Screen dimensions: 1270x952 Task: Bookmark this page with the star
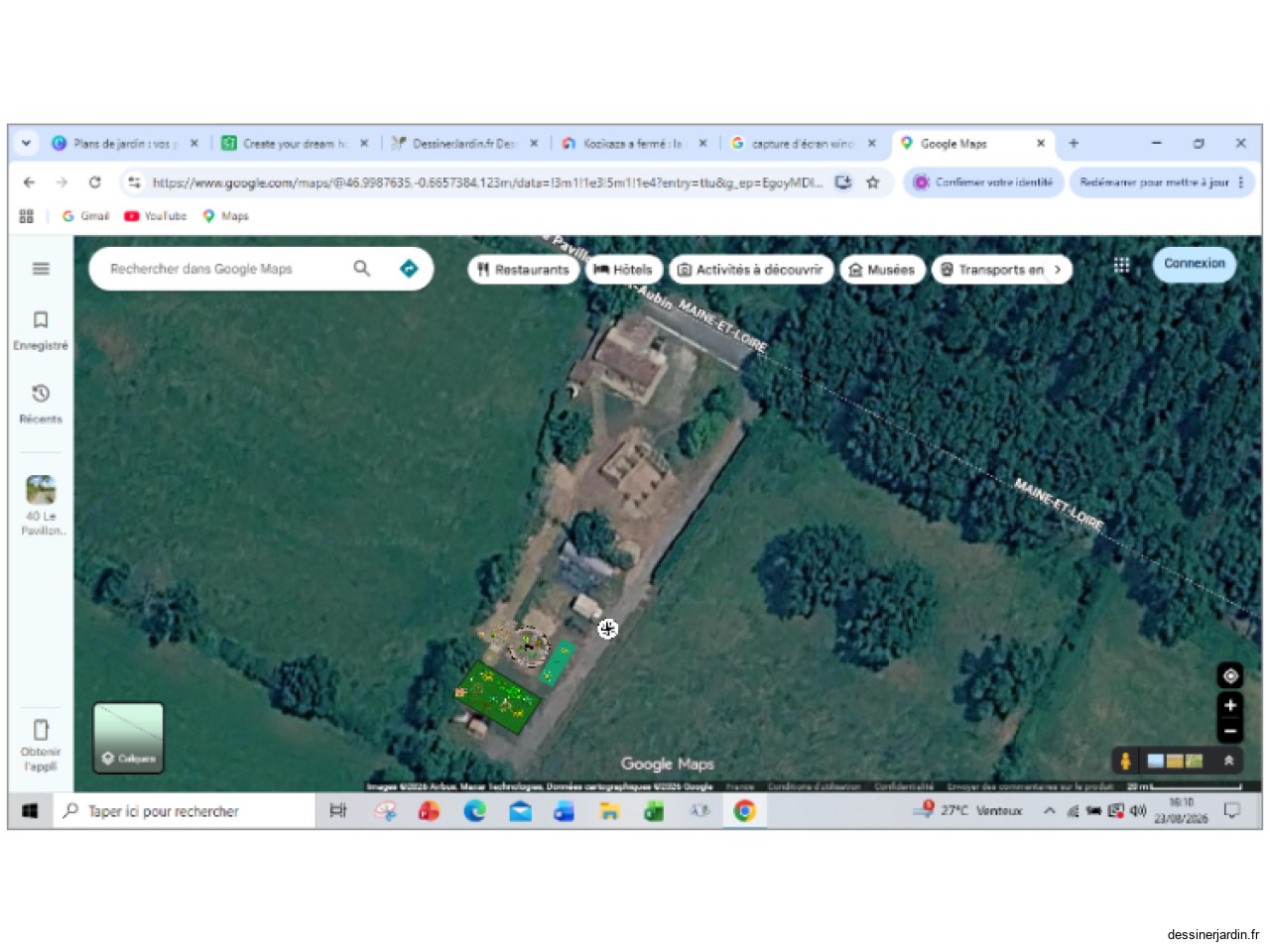[873, 182]
